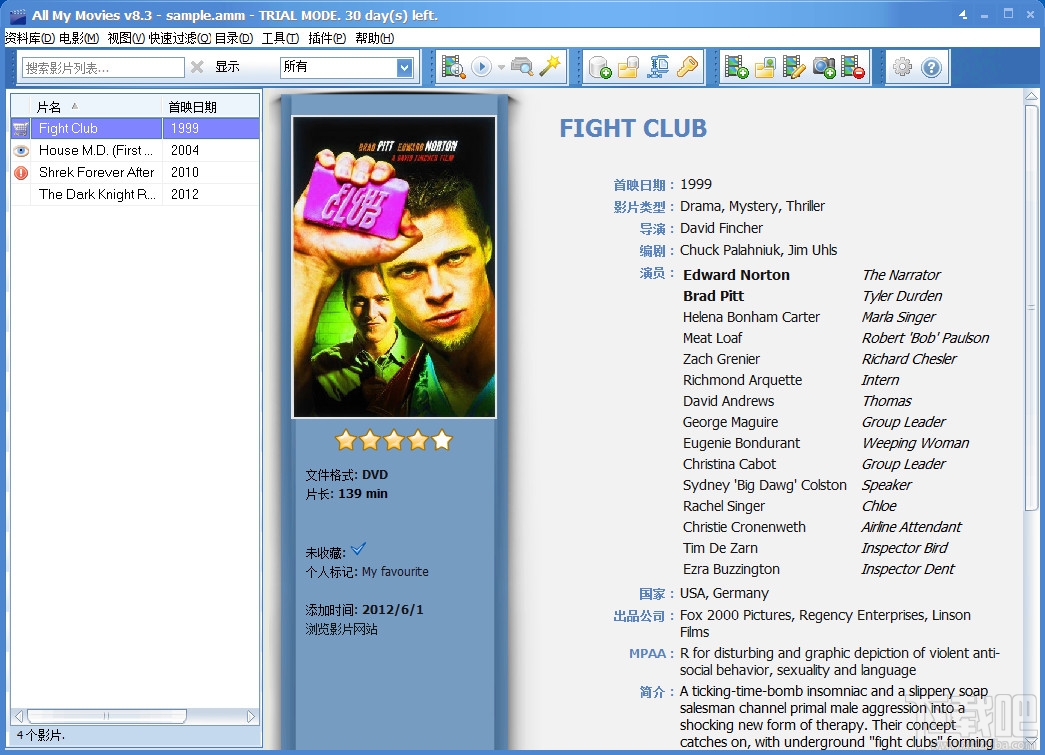This screenshot has width=1045, height=755.
Task: Click the movie search filmstrip toolbar icon
Action: point(453,67)
